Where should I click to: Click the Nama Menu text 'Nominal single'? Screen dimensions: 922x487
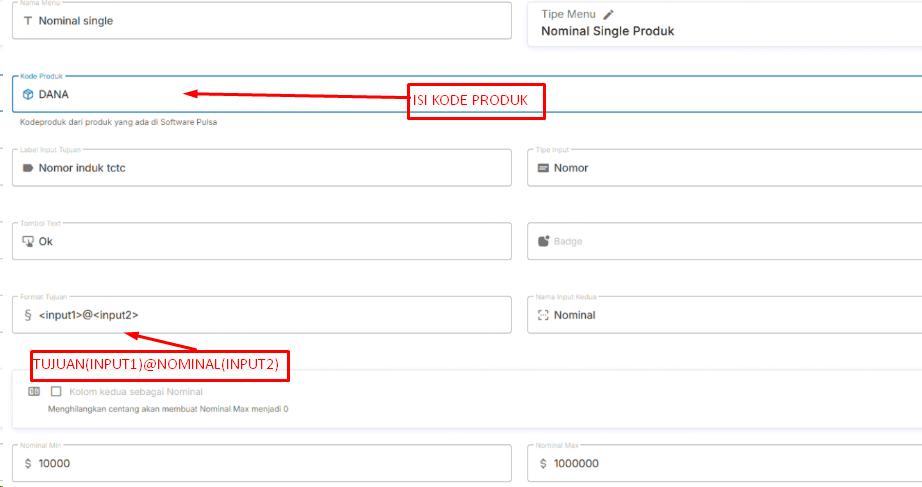pos(75,20)
